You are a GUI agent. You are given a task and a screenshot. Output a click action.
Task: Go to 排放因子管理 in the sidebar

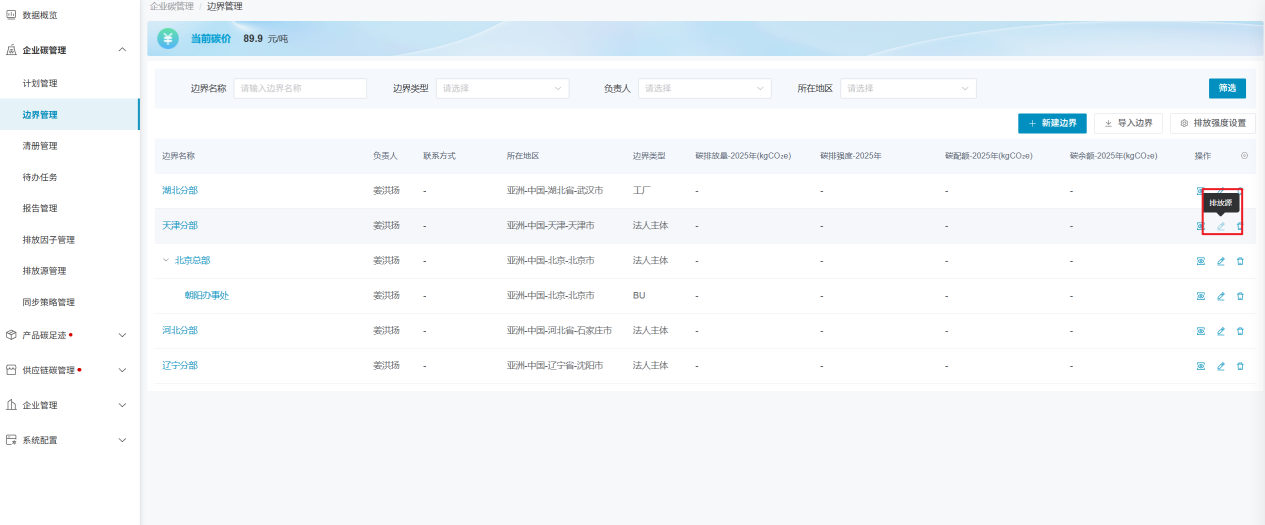[49, 240]
